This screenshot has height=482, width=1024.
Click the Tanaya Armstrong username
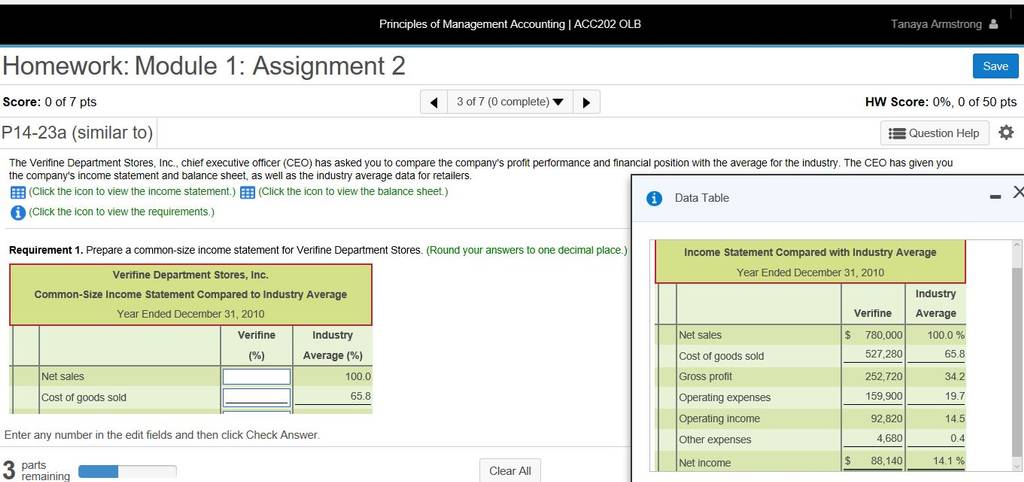936,24
